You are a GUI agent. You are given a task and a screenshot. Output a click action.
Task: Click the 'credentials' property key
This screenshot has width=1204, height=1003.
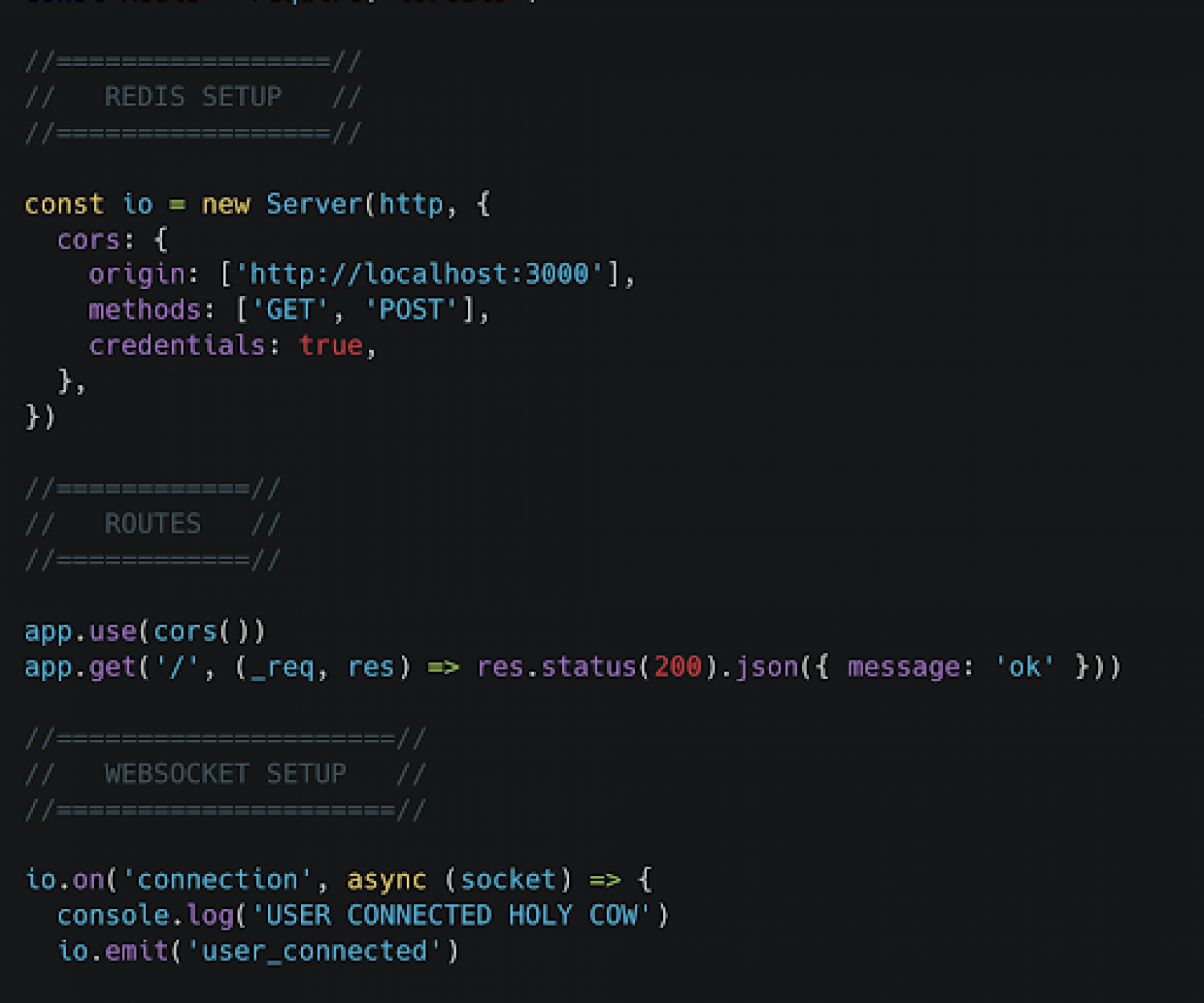point(177,345)
